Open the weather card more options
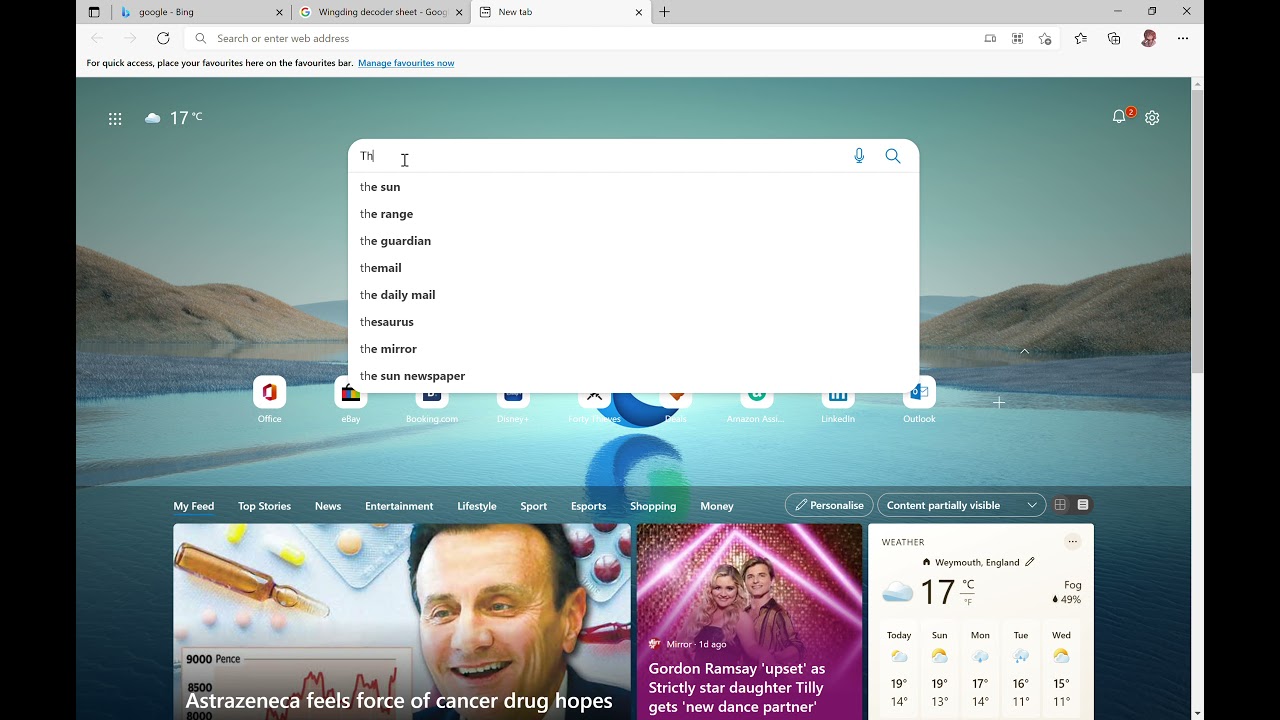Screen dimensions: 1280x720 click(1072, 542)
